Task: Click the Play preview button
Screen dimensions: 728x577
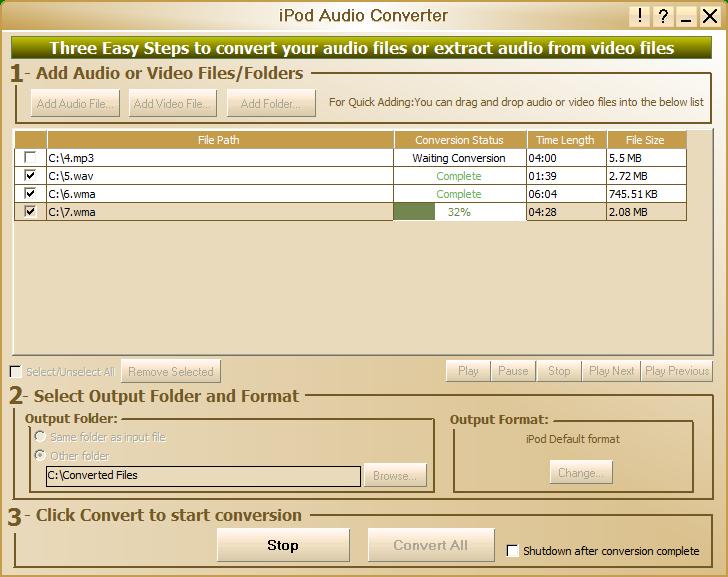Action: (468, 371)
